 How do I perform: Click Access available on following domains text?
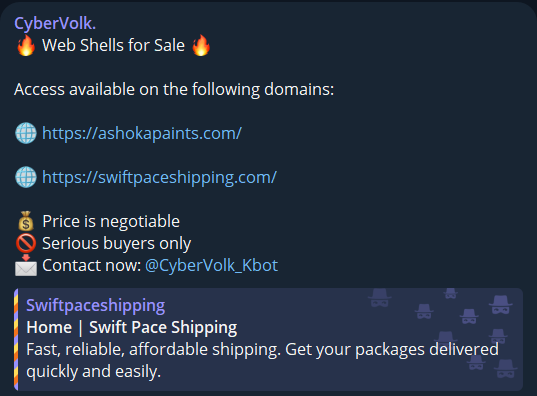click(174, 90)
